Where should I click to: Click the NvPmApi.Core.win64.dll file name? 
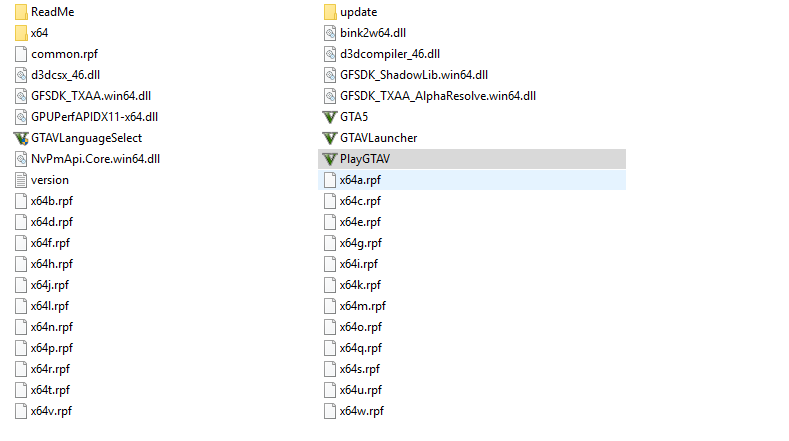[96, 159]
